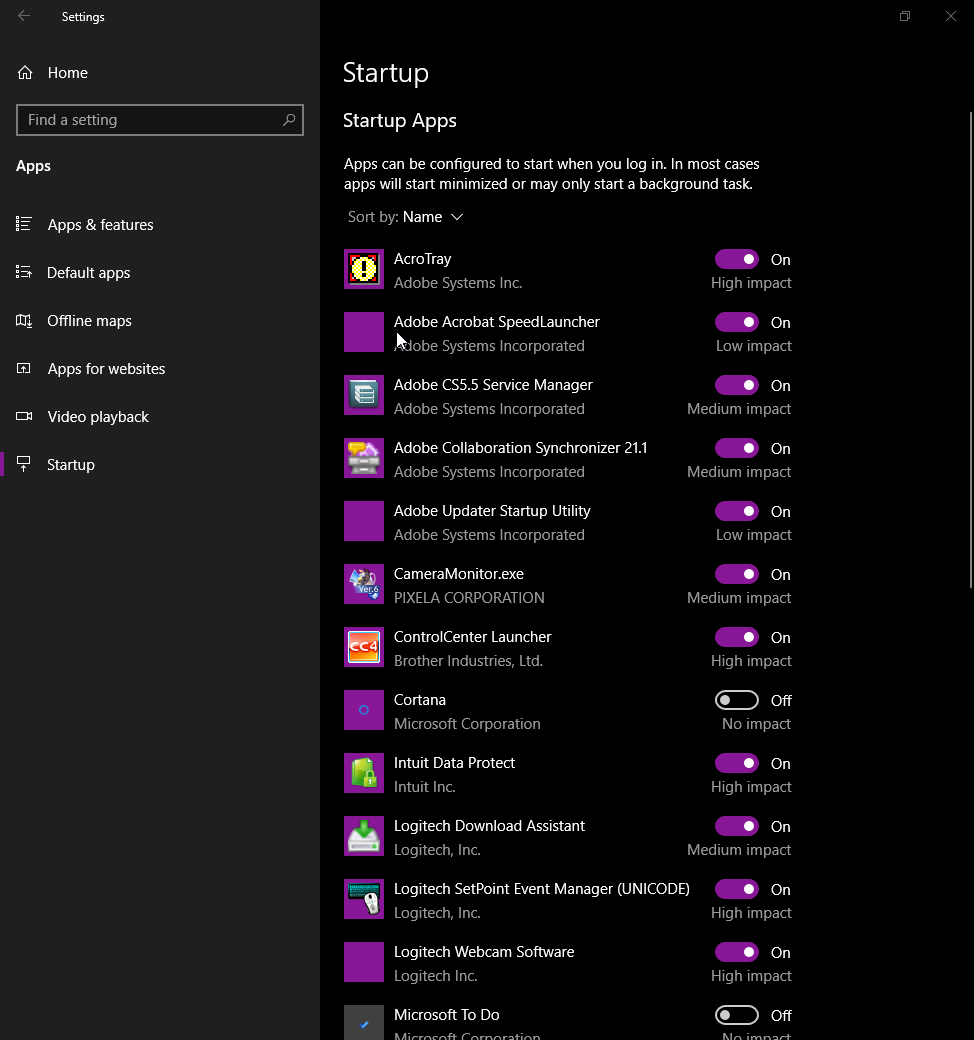Click the Adobe Acrobat SpeedLauncher blank icon
The height and width of the screenshot is (1040, 974).
[x=364, y=332]
